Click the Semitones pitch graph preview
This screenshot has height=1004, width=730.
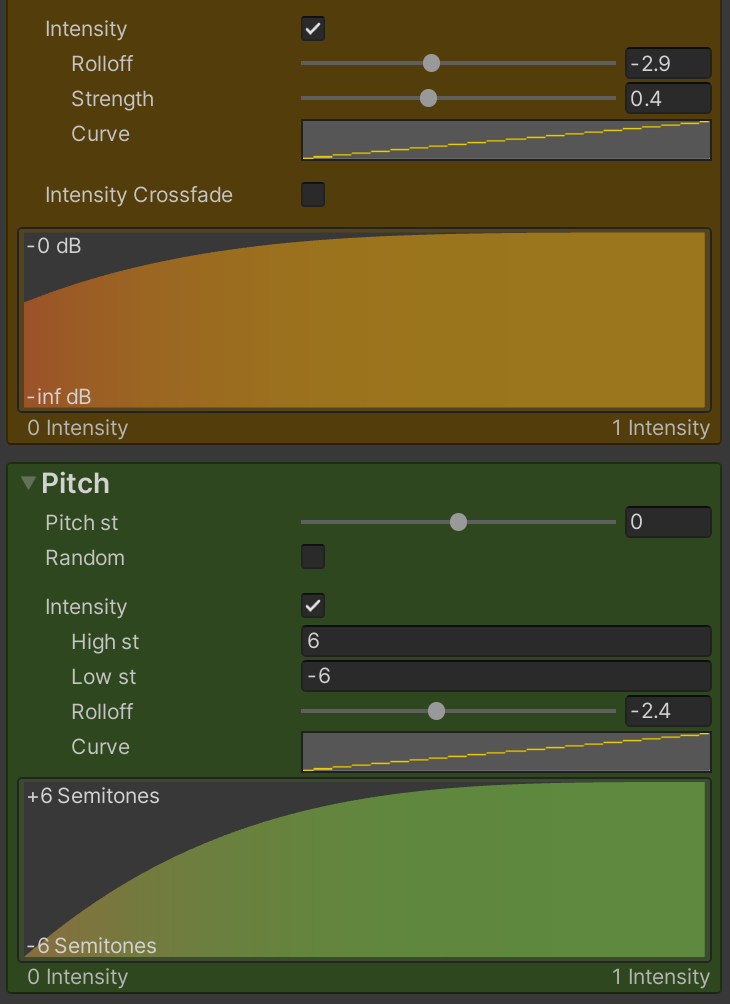(x=364, y=870)
